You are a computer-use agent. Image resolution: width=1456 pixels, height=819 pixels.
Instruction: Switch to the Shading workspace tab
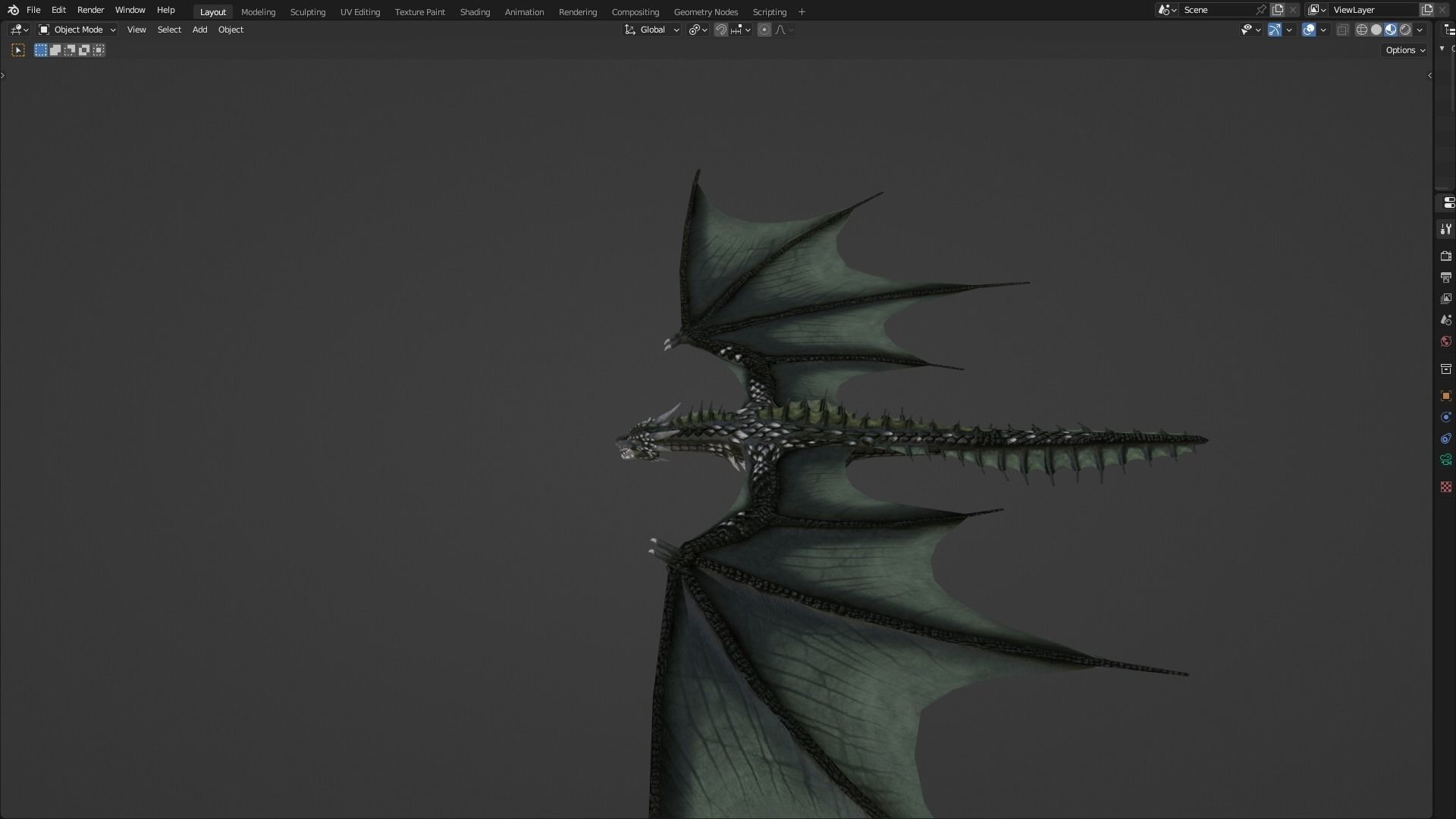click(475, 12)
